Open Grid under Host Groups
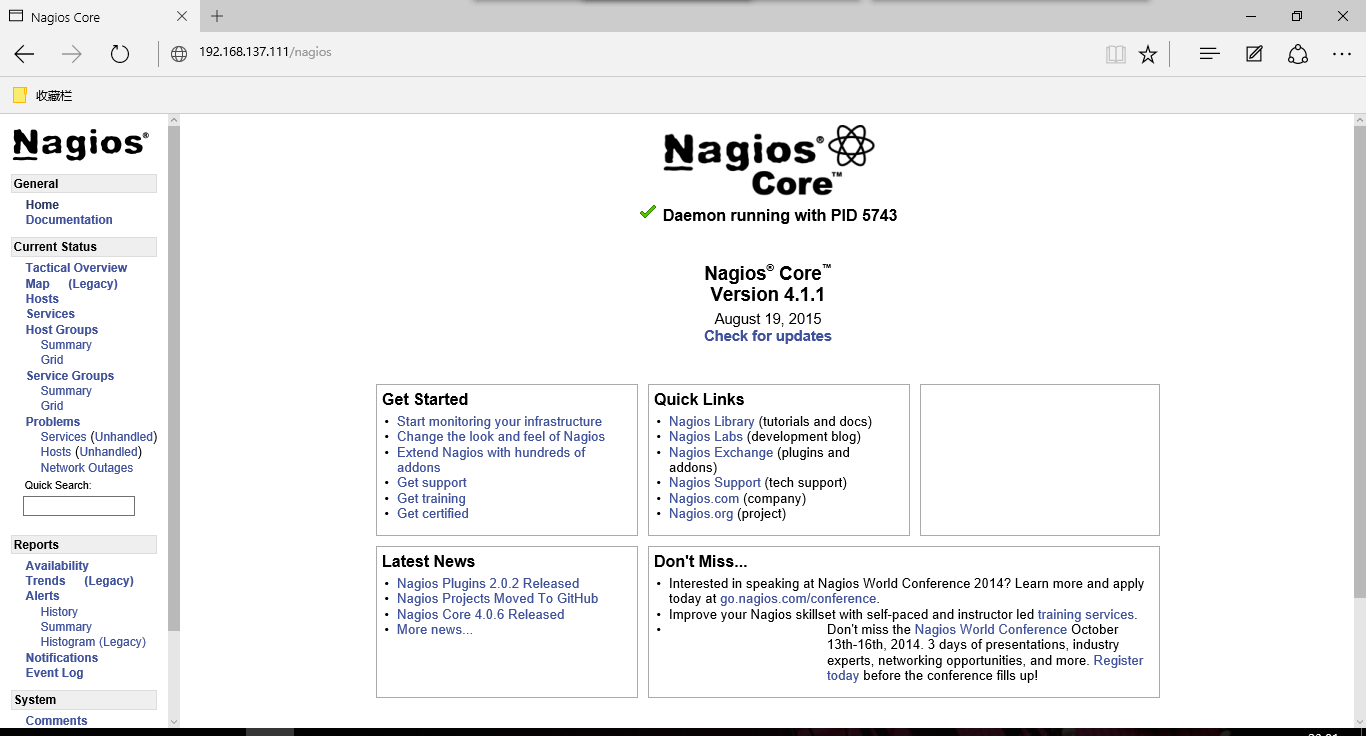1366x736 pixels. click(52, 360)
